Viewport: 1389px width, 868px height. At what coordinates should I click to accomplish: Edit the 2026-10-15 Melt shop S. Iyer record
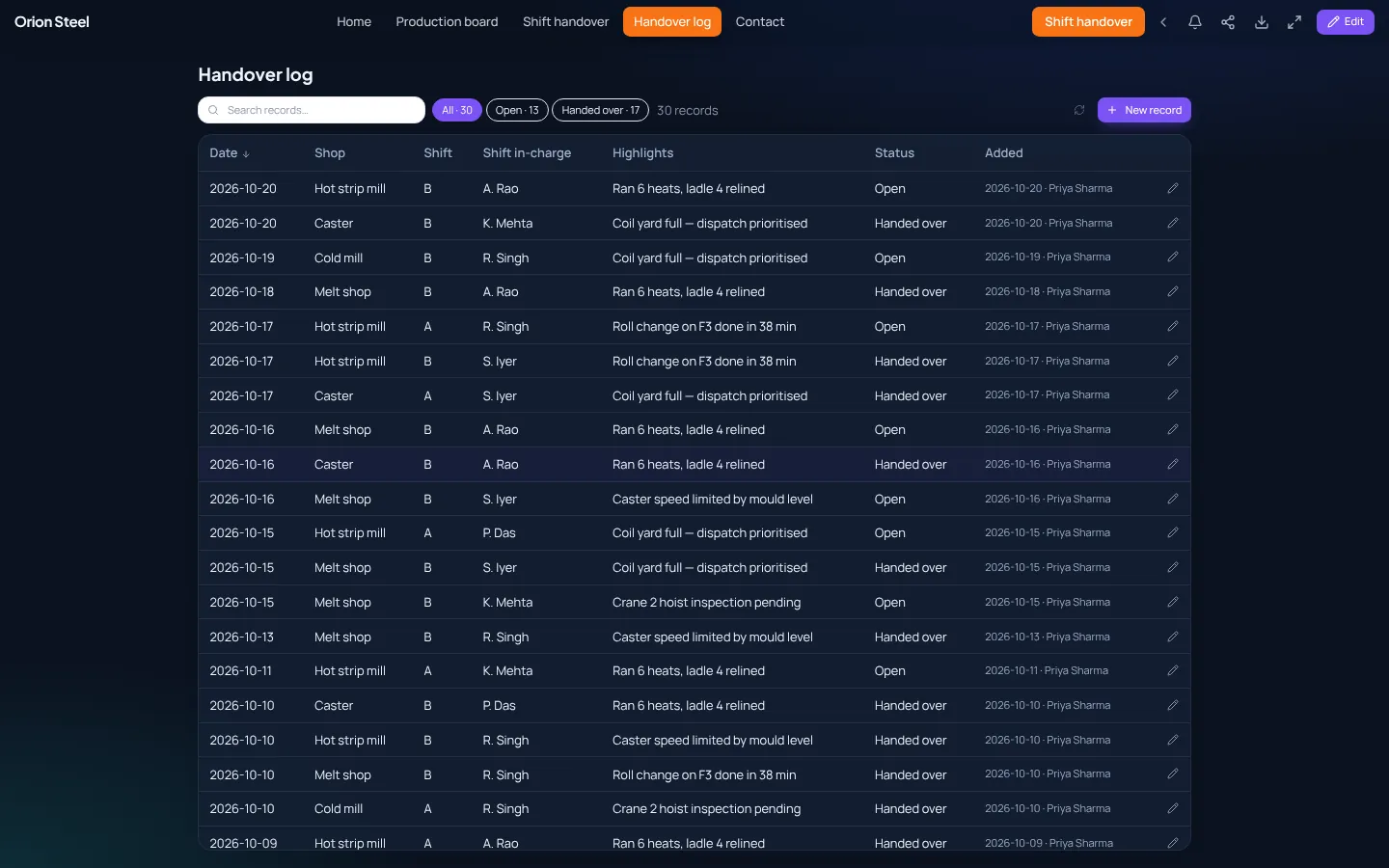pyautogui.click(x=1173, y=567)
